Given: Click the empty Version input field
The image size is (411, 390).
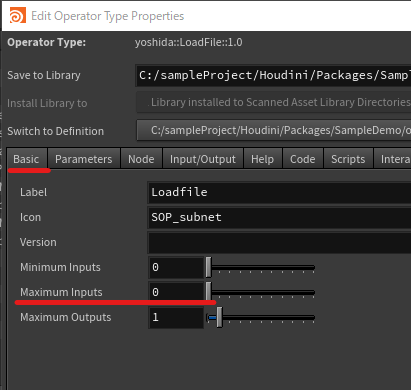Looking at the screenshot, I should pos(279,242).
